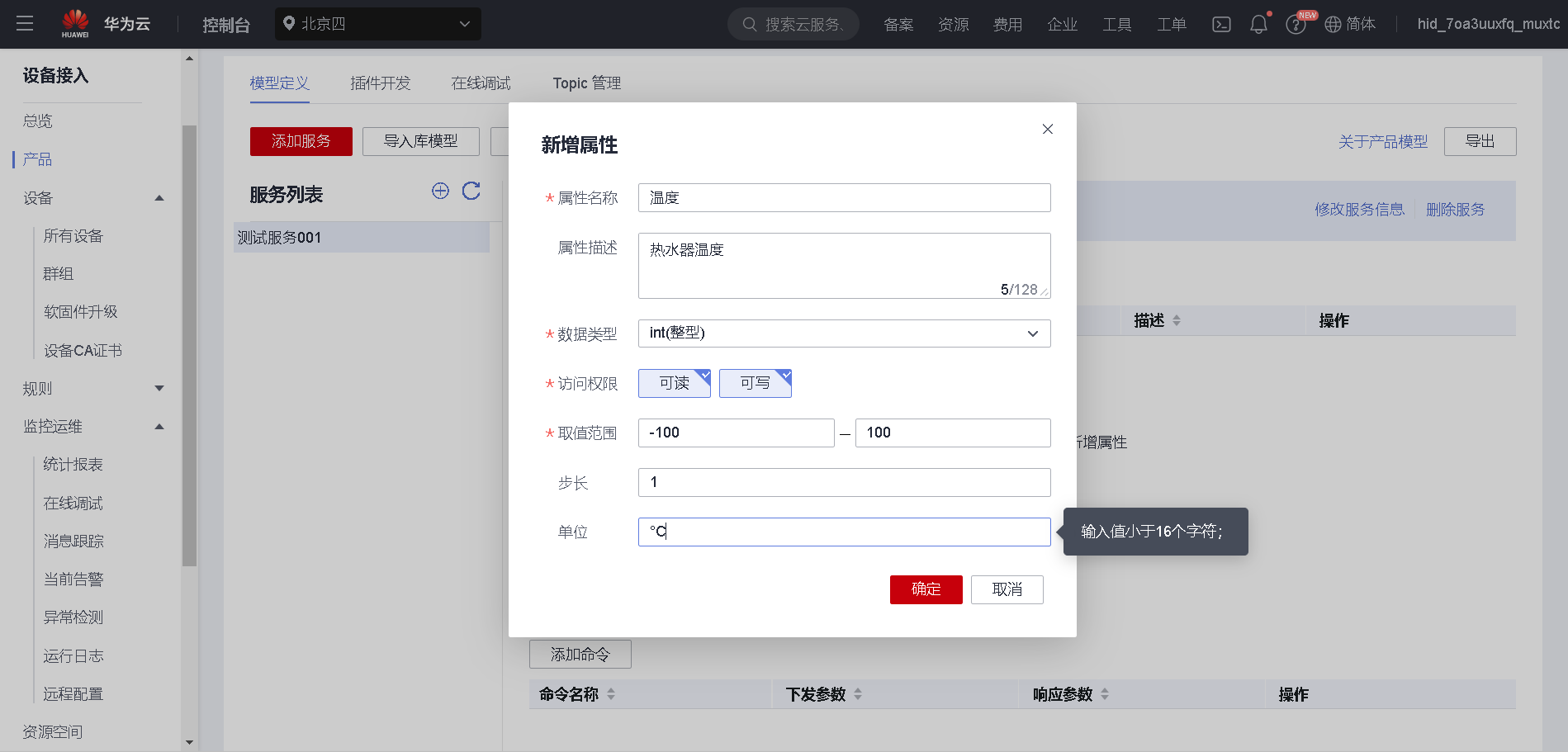Close the 新增属性 dialog
Image resolution: width=1568 pixels, height=752 pixels.
[x=1048, y=129]
